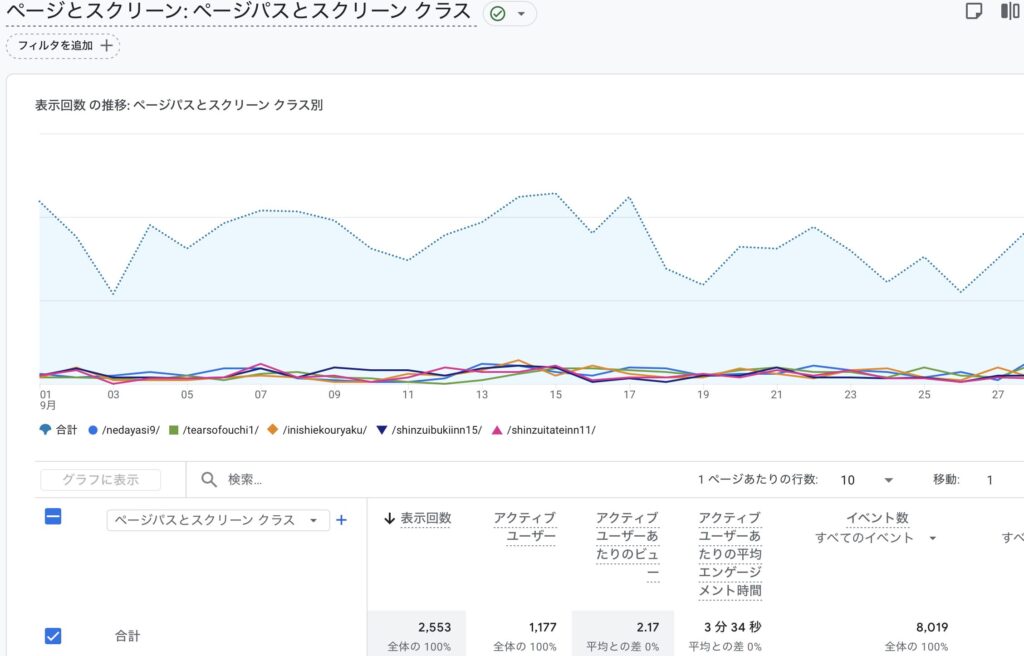Screen dimensions: 1024x656
Task: Click the /tearsofouchi1/ green square legend swatch
Action: (173, 430)
